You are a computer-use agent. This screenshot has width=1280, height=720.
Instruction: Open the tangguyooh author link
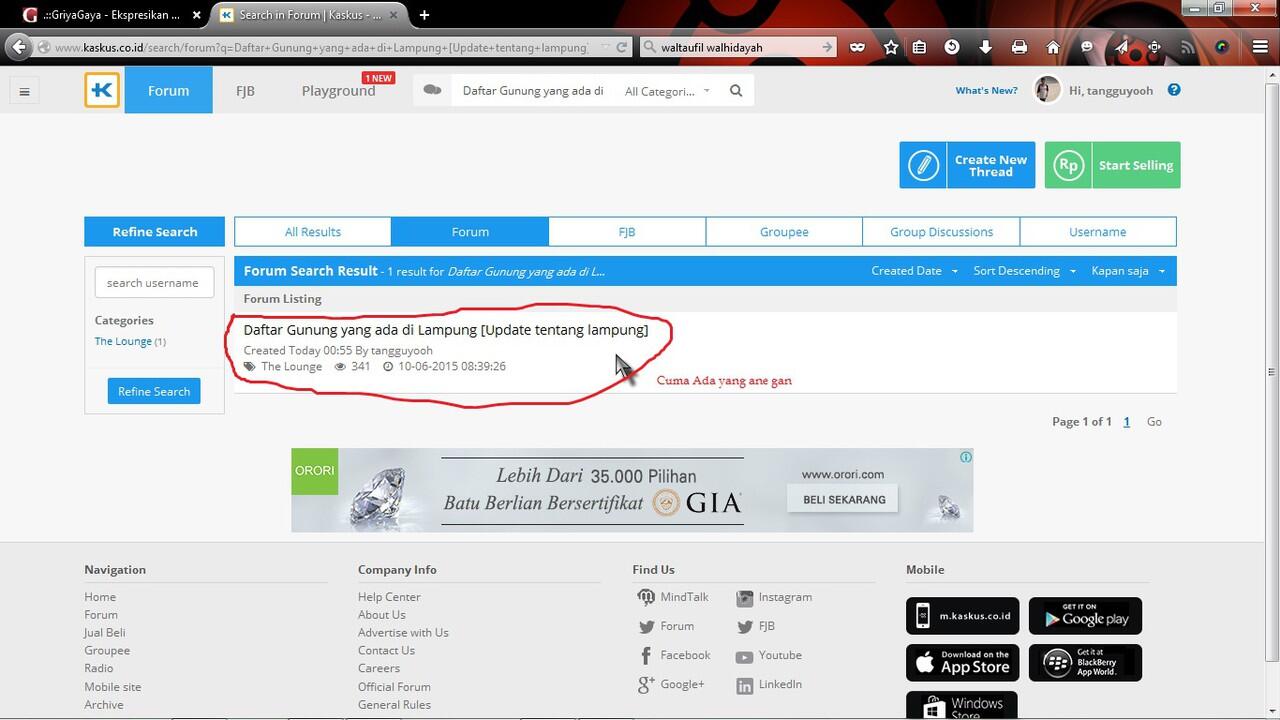402,351
